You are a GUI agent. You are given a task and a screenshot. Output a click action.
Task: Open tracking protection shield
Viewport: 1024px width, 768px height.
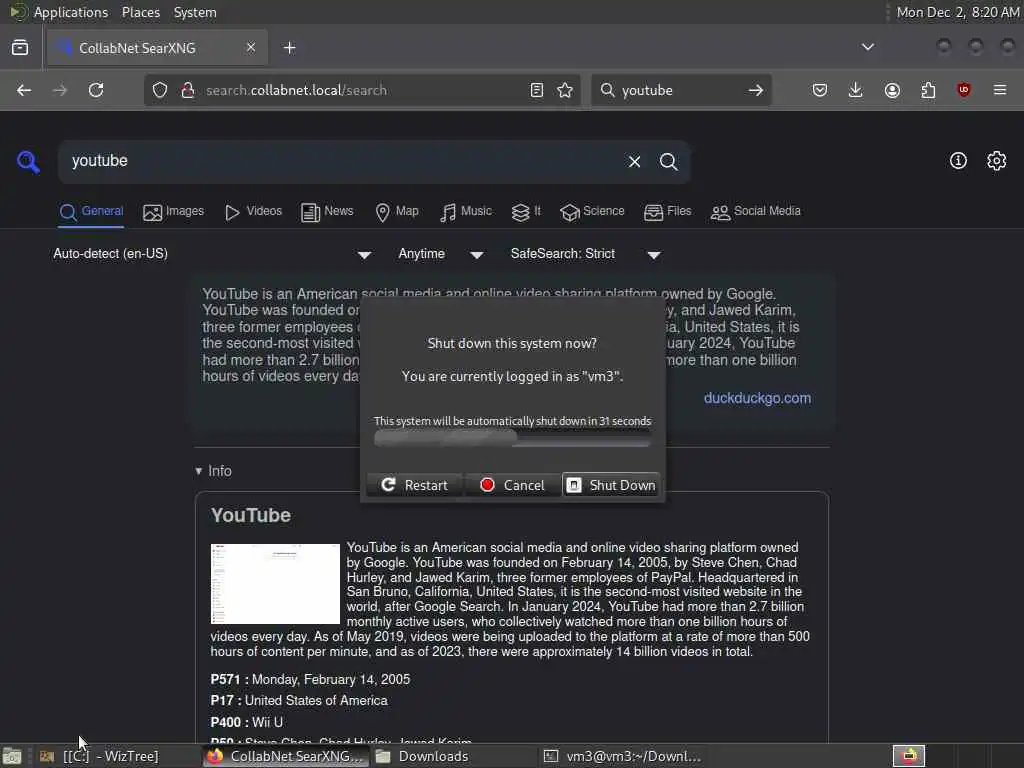click(x=160, y=90)
